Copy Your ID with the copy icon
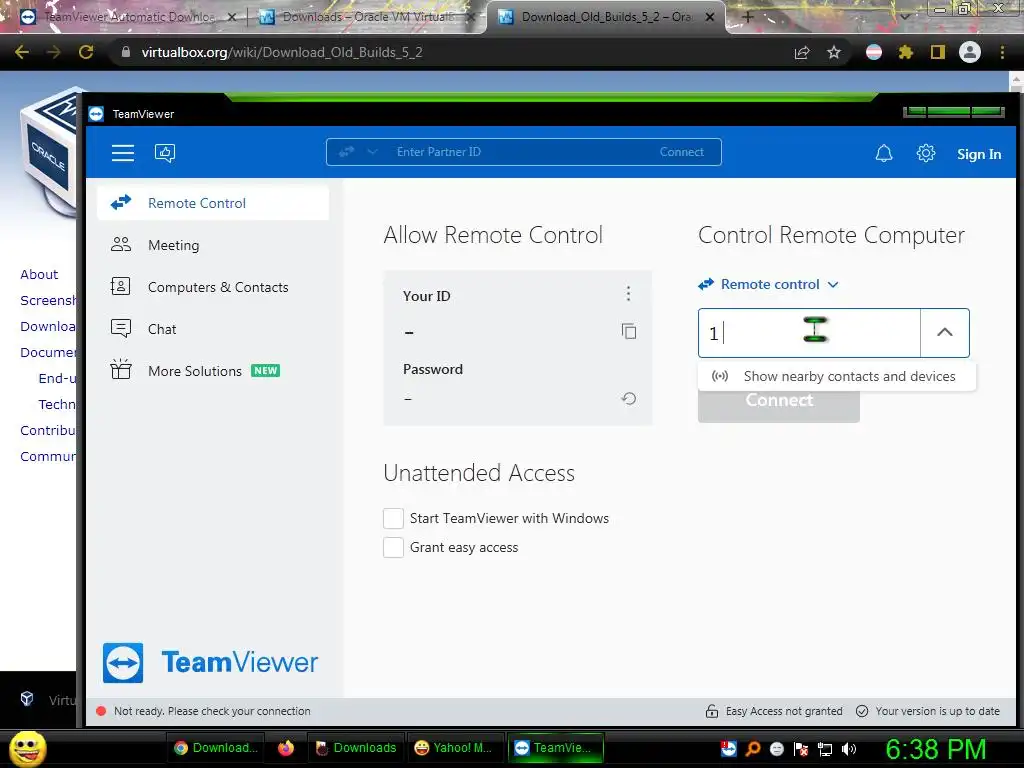Viewport: 1024px width, 768px height. click(x=628, y=331)
